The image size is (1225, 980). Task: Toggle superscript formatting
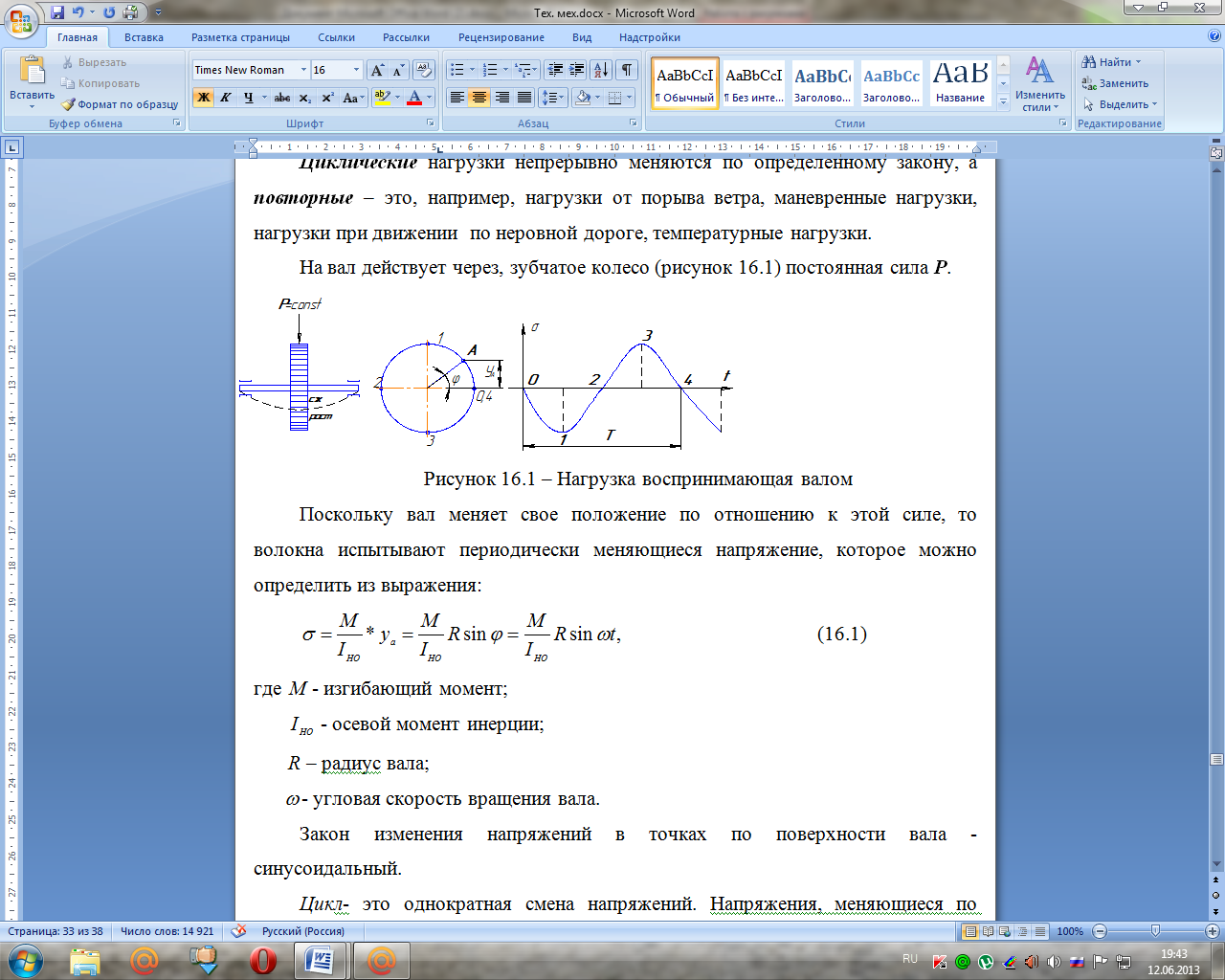pos(327,98)
